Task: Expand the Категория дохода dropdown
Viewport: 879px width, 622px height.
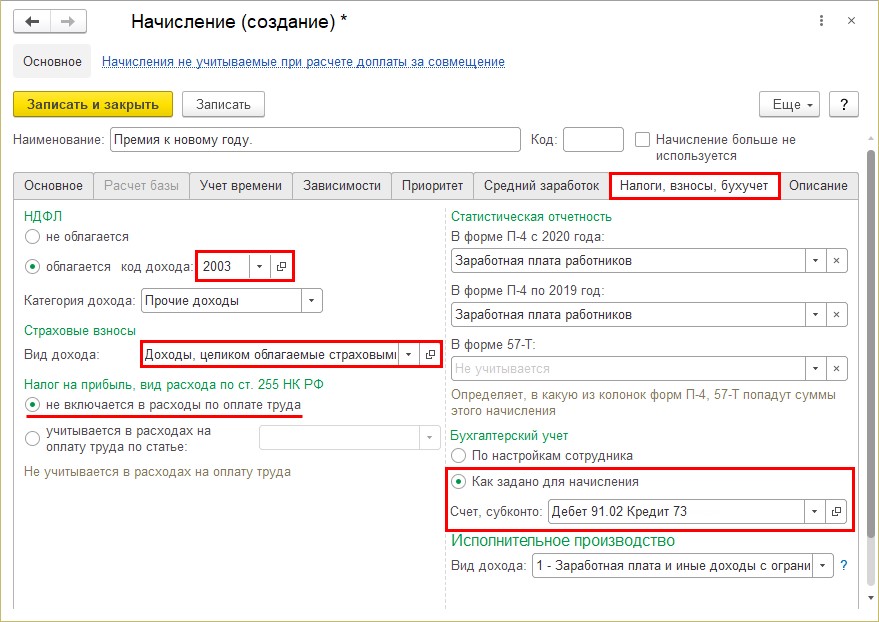Action: pyautogui.click(x=312, y=300)
